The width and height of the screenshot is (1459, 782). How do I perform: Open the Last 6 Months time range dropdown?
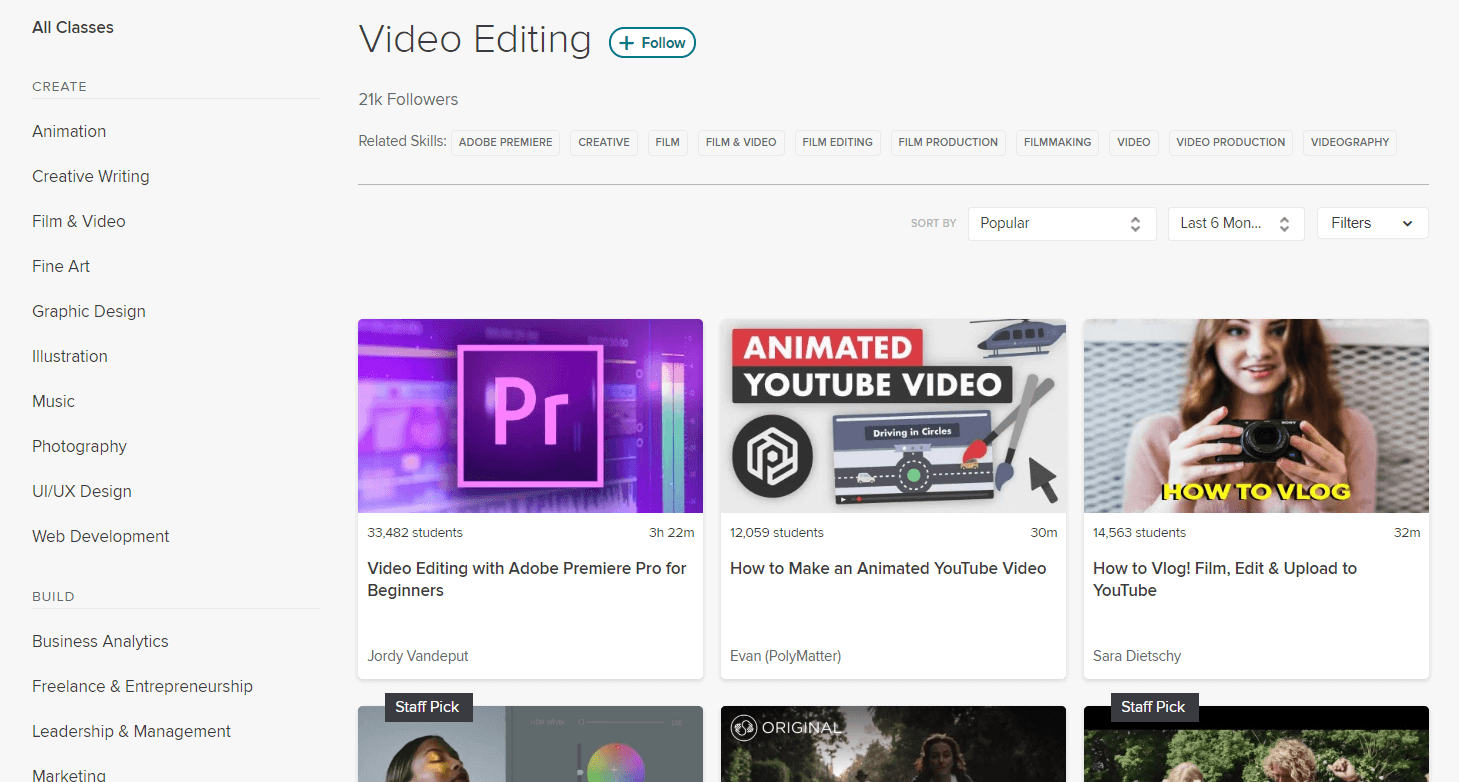pyautogui.click(x=1236, y=223)
